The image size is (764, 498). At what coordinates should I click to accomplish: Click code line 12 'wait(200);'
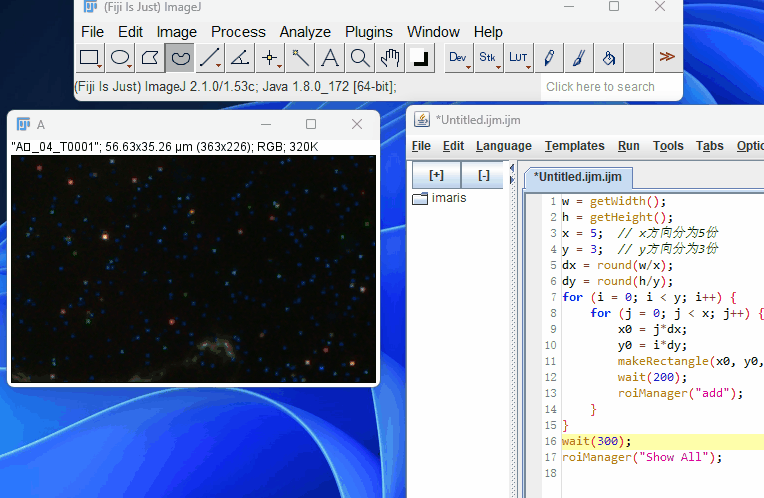pos(652,377)
